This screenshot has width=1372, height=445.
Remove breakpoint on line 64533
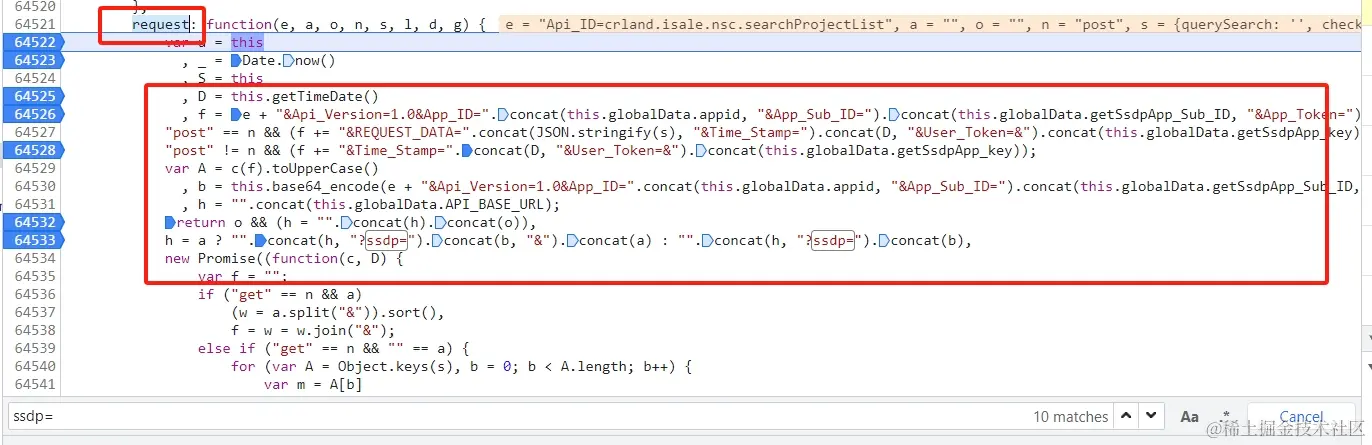[x=34, y=240]
